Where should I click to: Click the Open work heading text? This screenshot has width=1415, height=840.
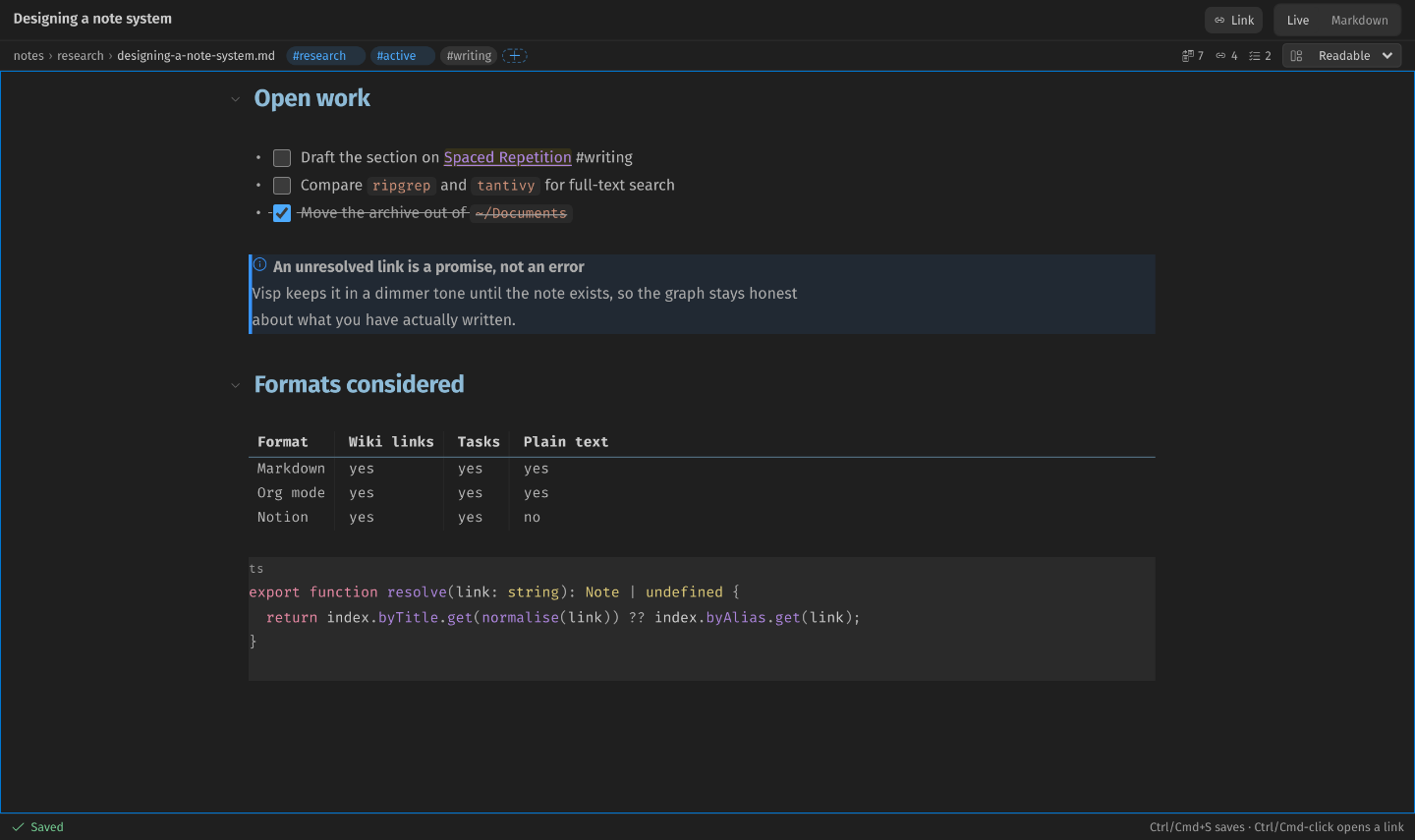[312, 98]
